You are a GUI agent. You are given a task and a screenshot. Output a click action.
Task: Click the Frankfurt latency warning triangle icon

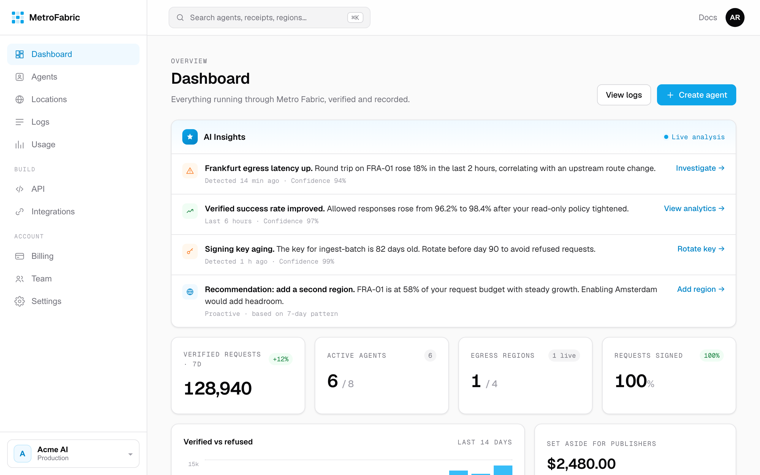pos(190,171)
